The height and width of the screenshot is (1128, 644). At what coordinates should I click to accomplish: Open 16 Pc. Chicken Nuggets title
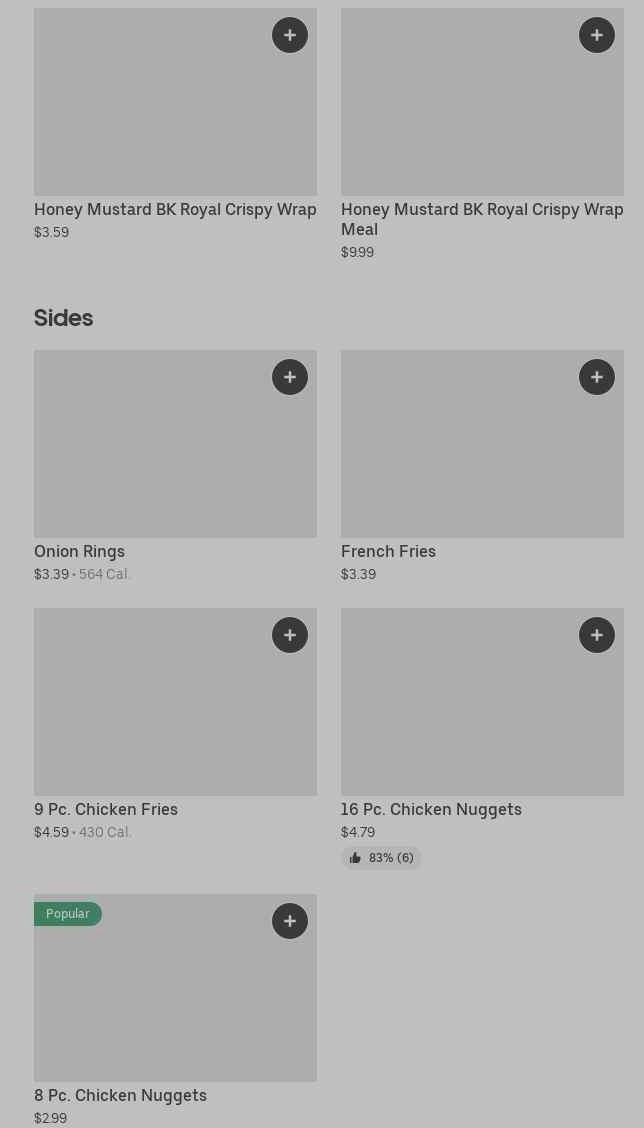click(431, 809)
